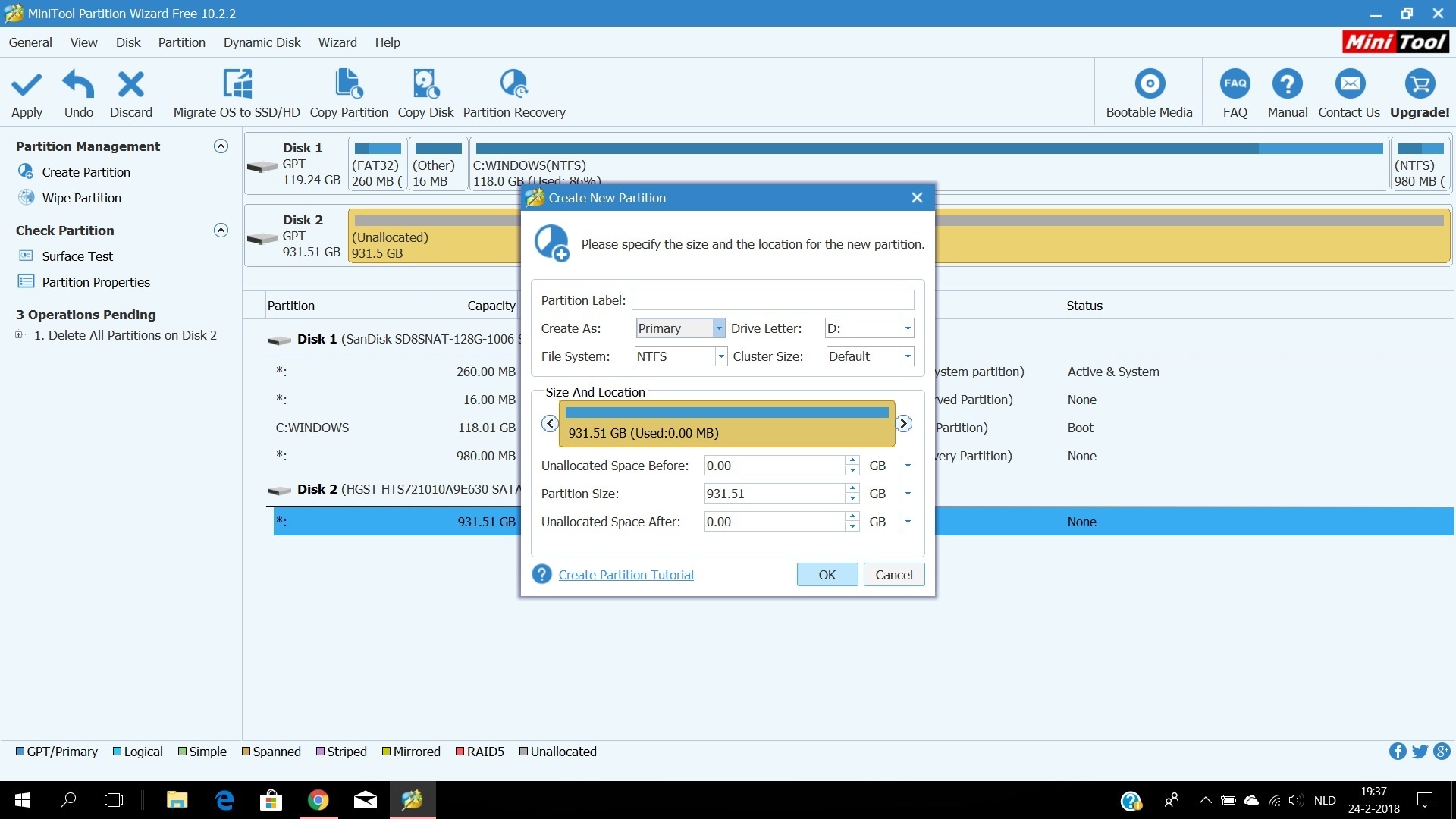Image resolution: width=1456 pixels, height=819 pixels.
Task: Click OK in Create New Partition dialog
Action: (x=827, y=575)
